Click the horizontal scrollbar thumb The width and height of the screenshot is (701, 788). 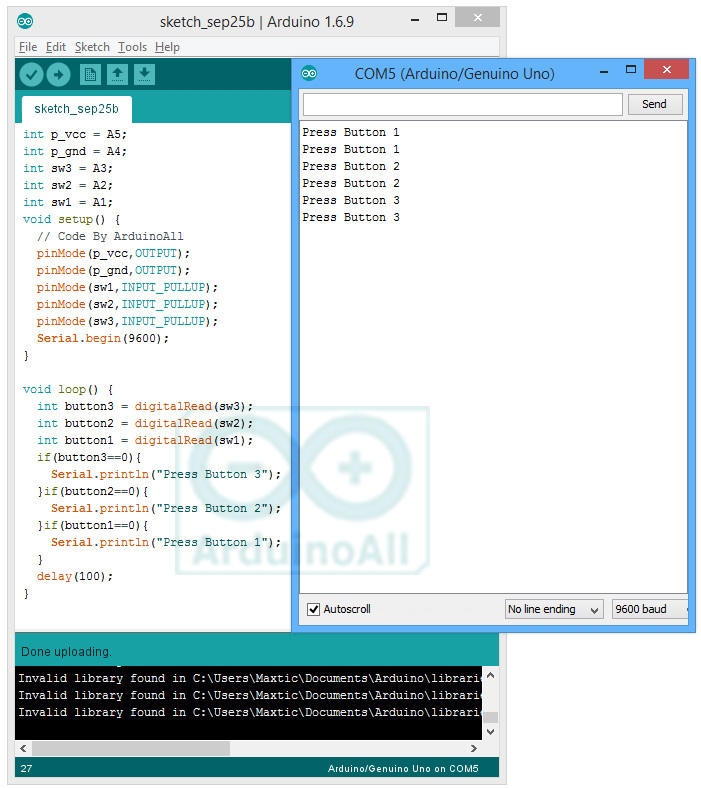(131, 748)
